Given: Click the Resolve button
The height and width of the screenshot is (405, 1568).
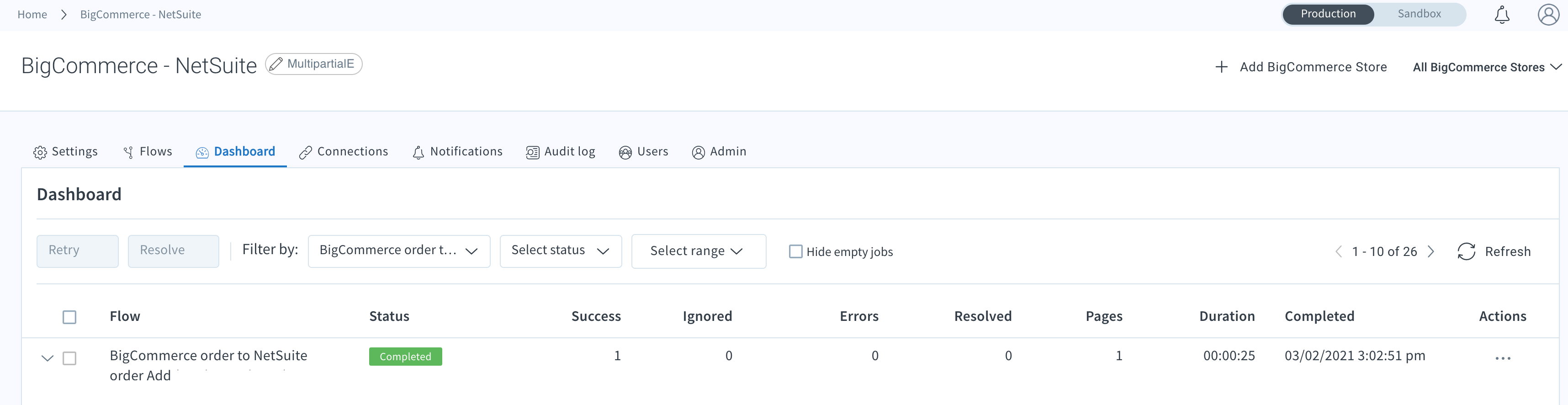Looking at the screenshot, I should pos(174,251).
